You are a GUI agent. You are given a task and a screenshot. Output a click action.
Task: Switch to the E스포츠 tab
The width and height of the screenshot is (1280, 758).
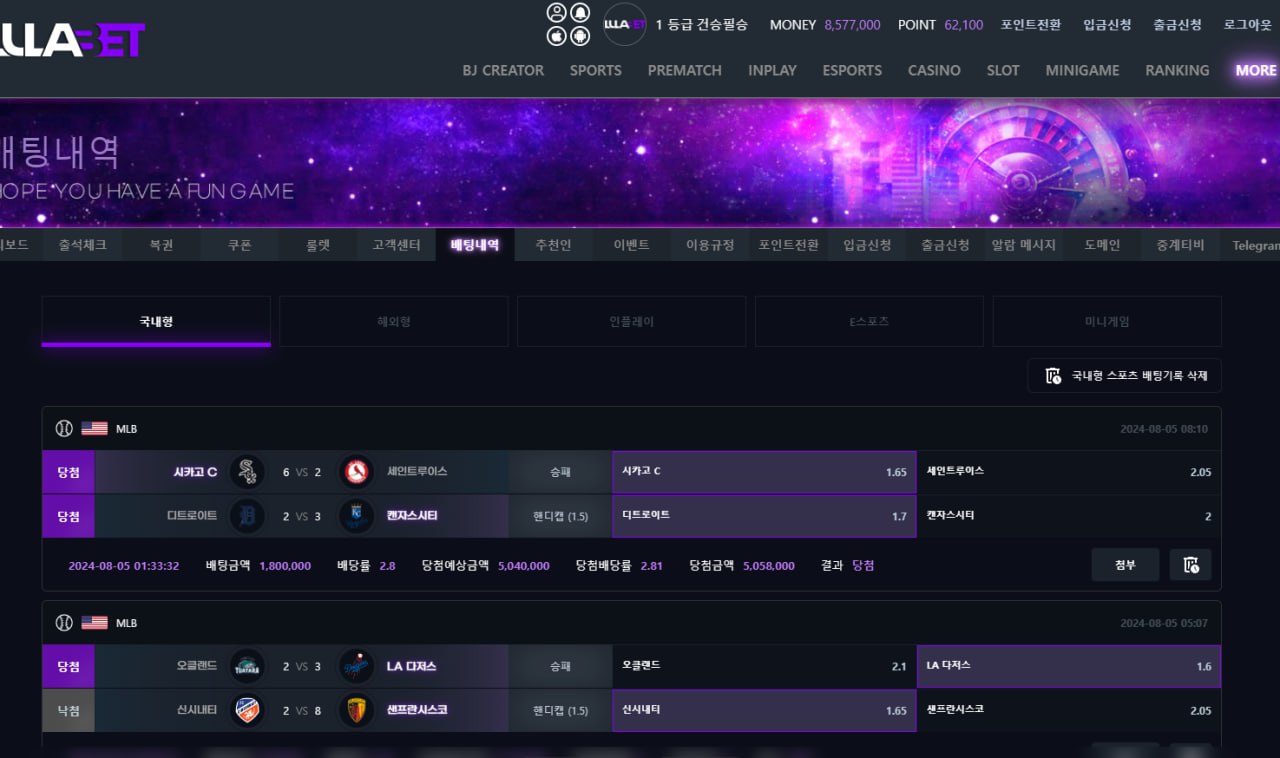click(869, 321)
